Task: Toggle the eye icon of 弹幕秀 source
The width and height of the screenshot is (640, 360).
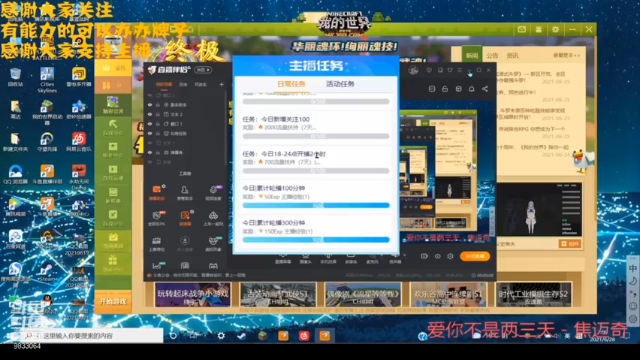Action: tap(150, 152)
